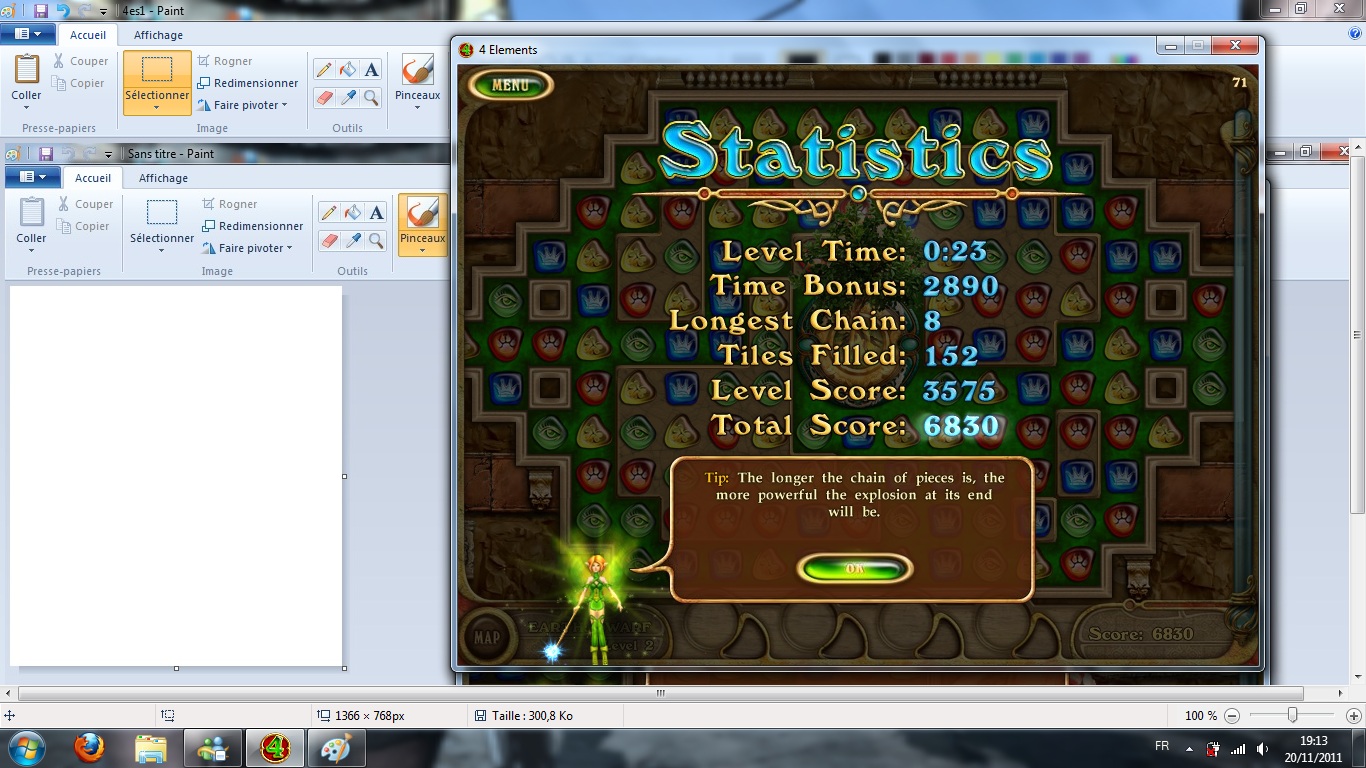Expand the Pinceaux brushes dropdown in Sans titre window
The image size is (1366, 768).
[x=422, y=251]
